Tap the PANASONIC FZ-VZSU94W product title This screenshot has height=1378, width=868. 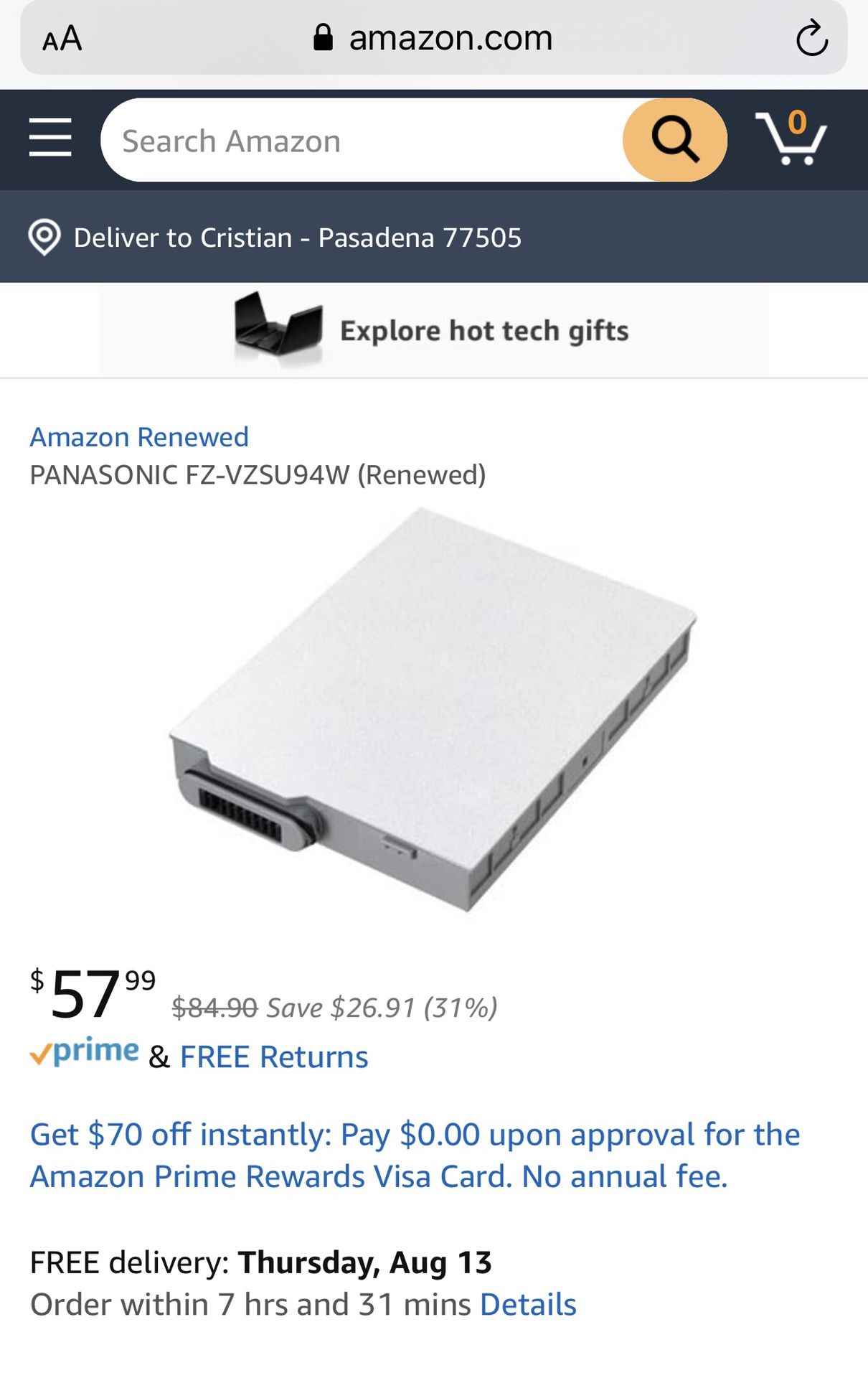click(x=258, y=475)
